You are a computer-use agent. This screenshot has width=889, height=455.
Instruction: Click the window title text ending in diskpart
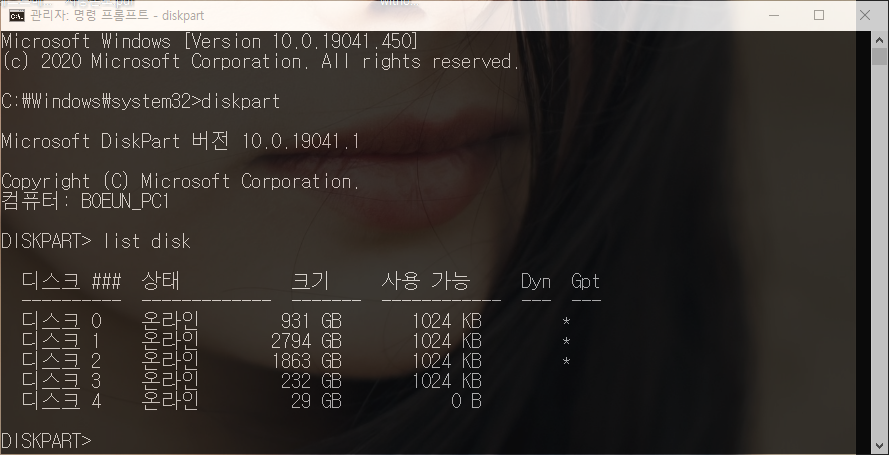click(117, 15)
